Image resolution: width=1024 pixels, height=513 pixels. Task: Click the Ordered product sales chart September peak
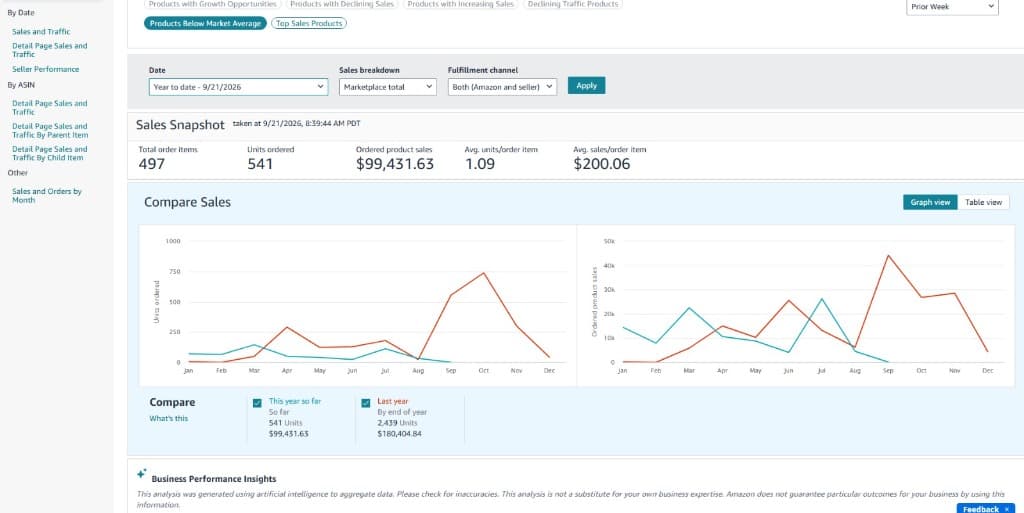coord(888,255)
